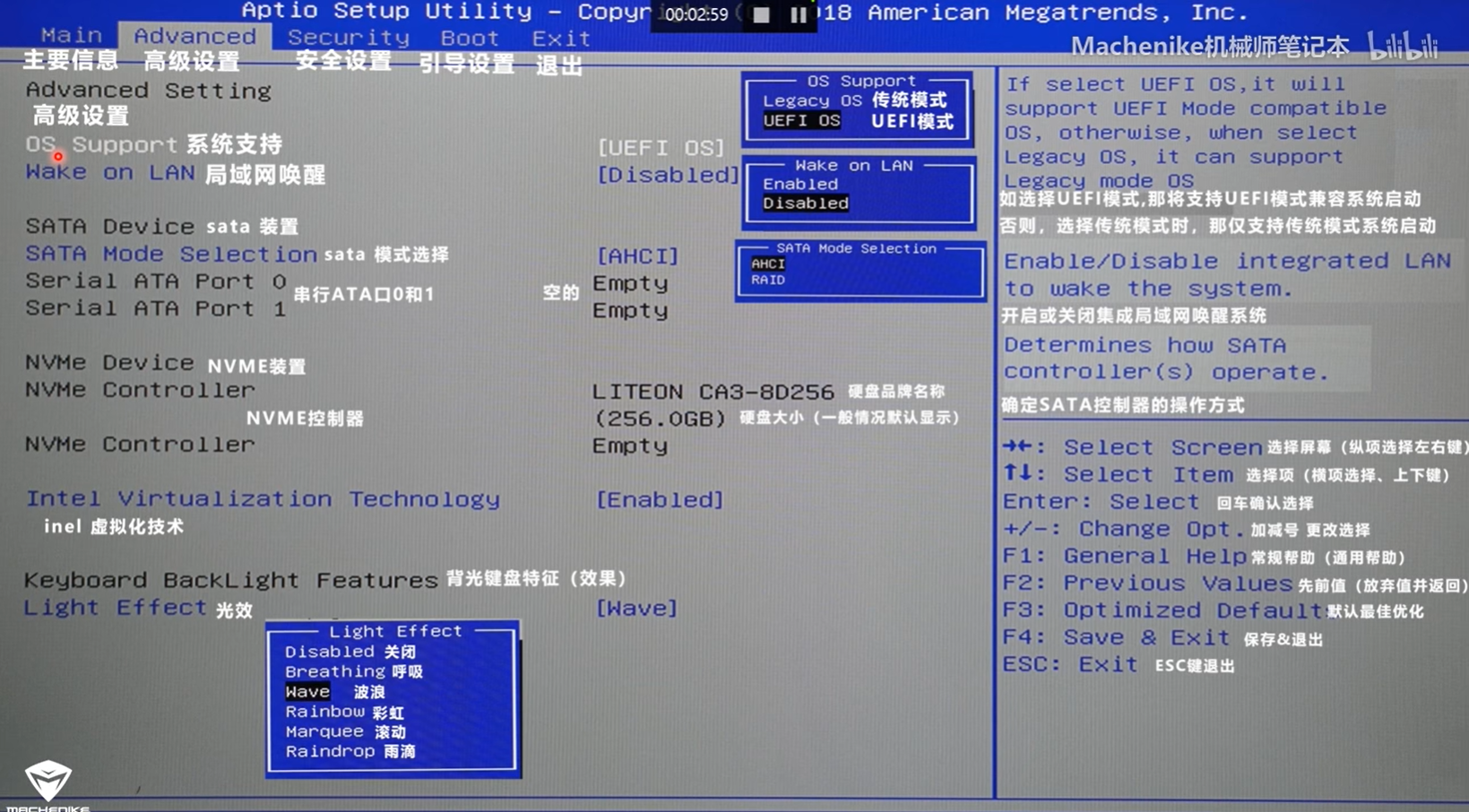
Task: Select Wave in Light Effect list
Action: point(307,691)
